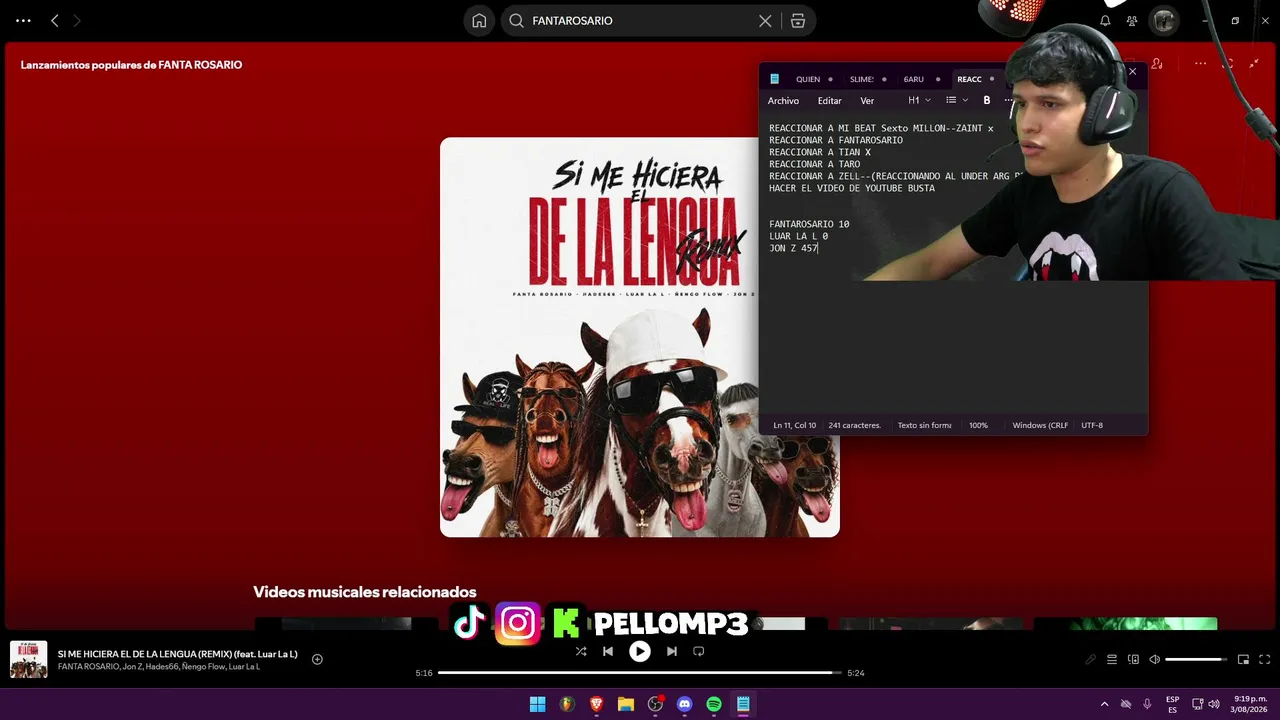Open the song title SI ME HICIERA link

[x=178, y=654]
